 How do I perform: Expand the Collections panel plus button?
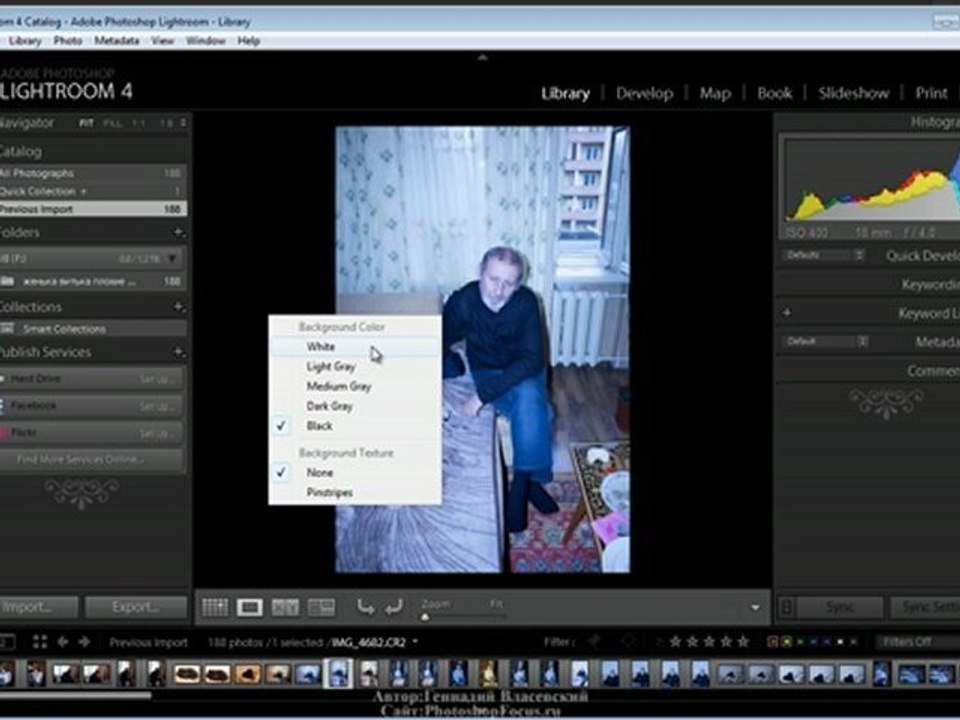[178, 307]
